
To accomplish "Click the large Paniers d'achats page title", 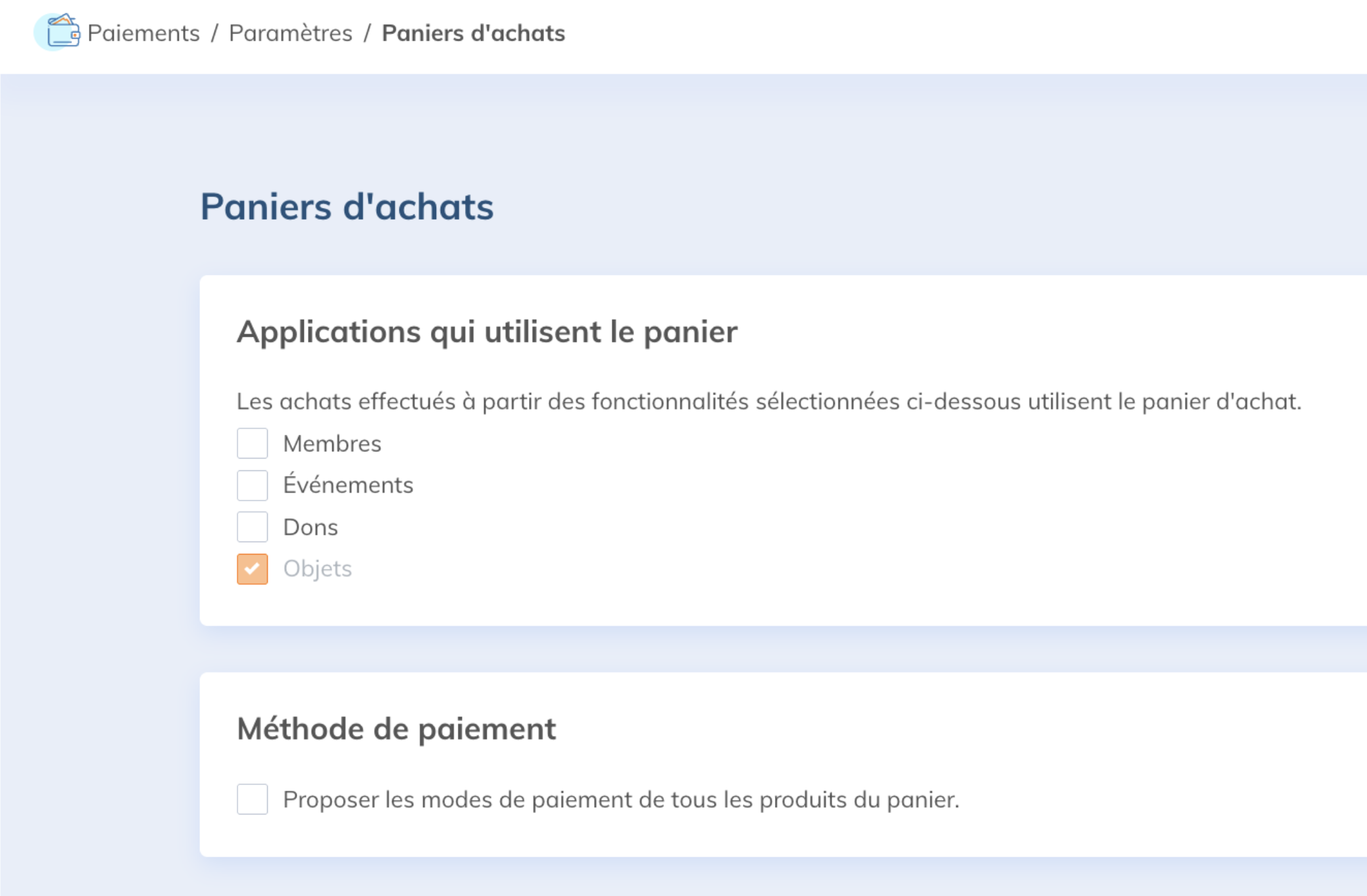I will coord(347,207).
